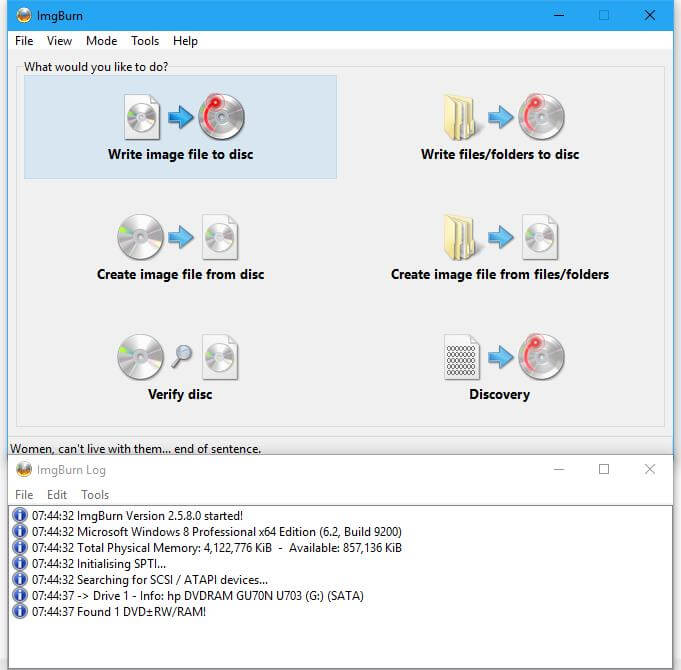Maximize the ImgBurn Log window
The height and width of the screenshot is (670, 681).
[x=604, y=469]
